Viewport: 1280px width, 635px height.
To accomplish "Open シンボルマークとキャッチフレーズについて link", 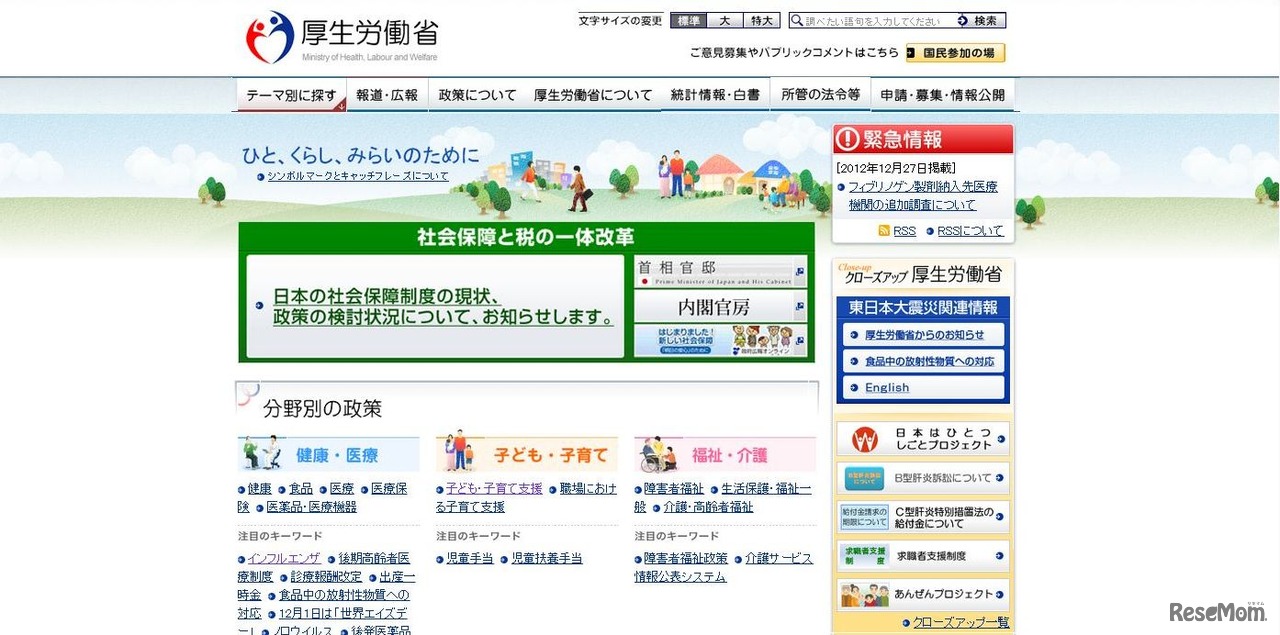I will (358, 176).
